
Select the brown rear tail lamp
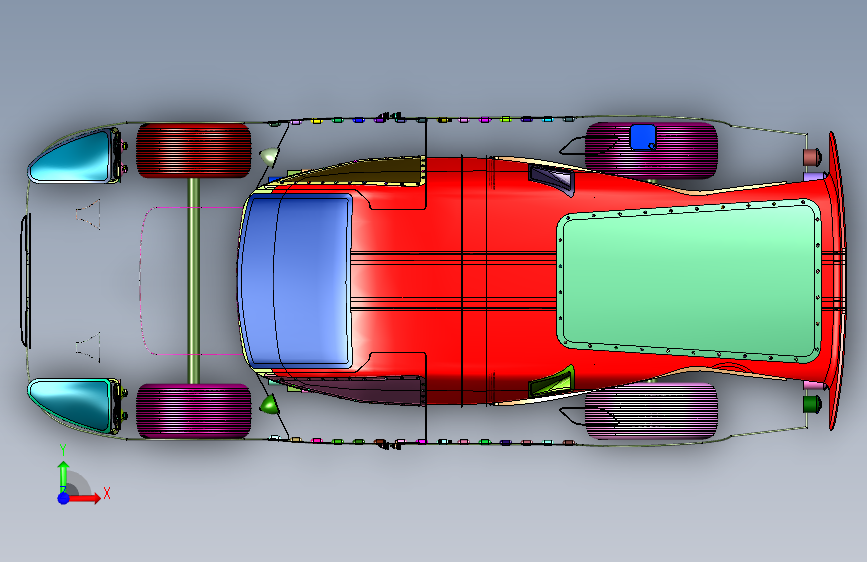pos(812,157)
